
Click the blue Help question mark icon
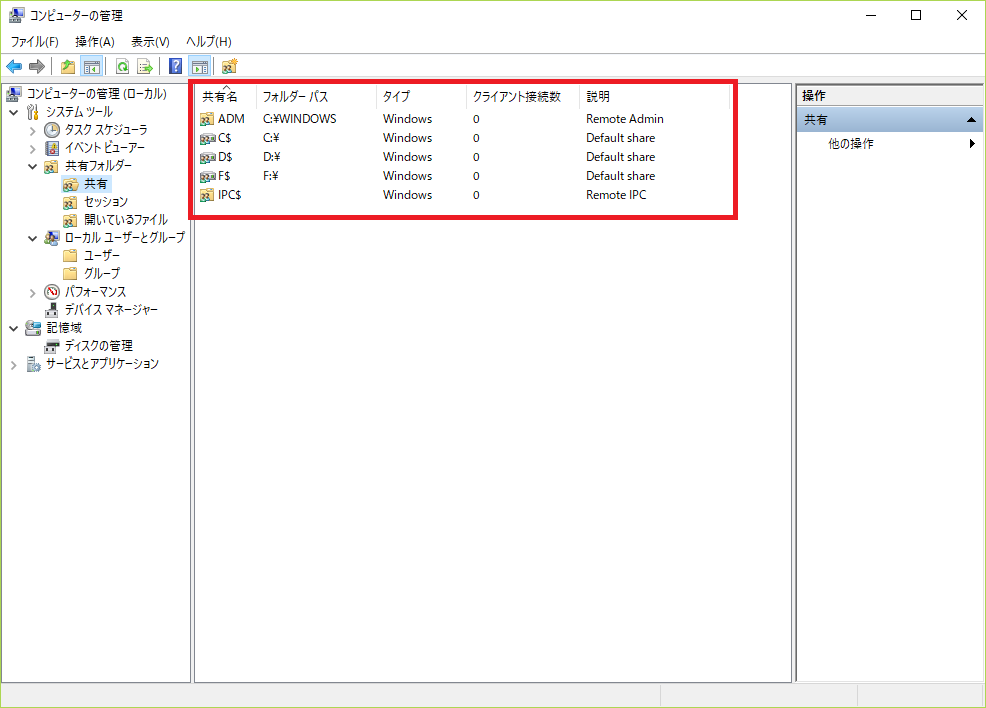click(176, 67)
